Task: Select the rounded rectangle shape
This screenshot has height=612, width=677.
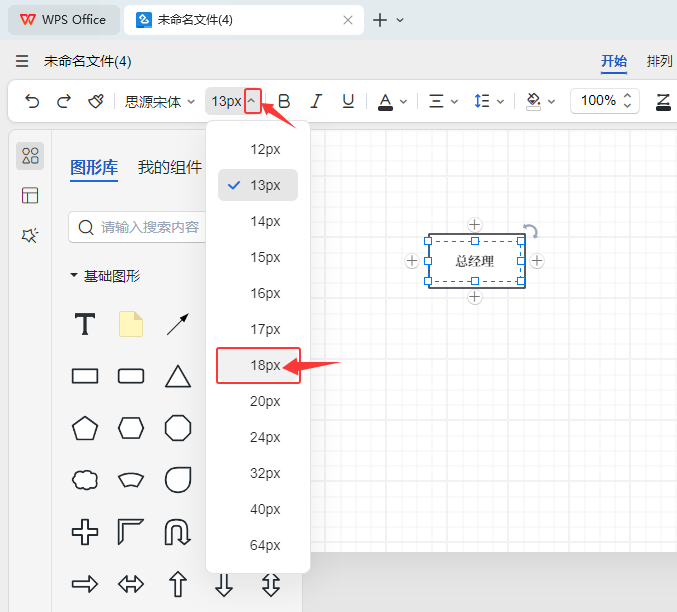Action: (x=131, y=376)
